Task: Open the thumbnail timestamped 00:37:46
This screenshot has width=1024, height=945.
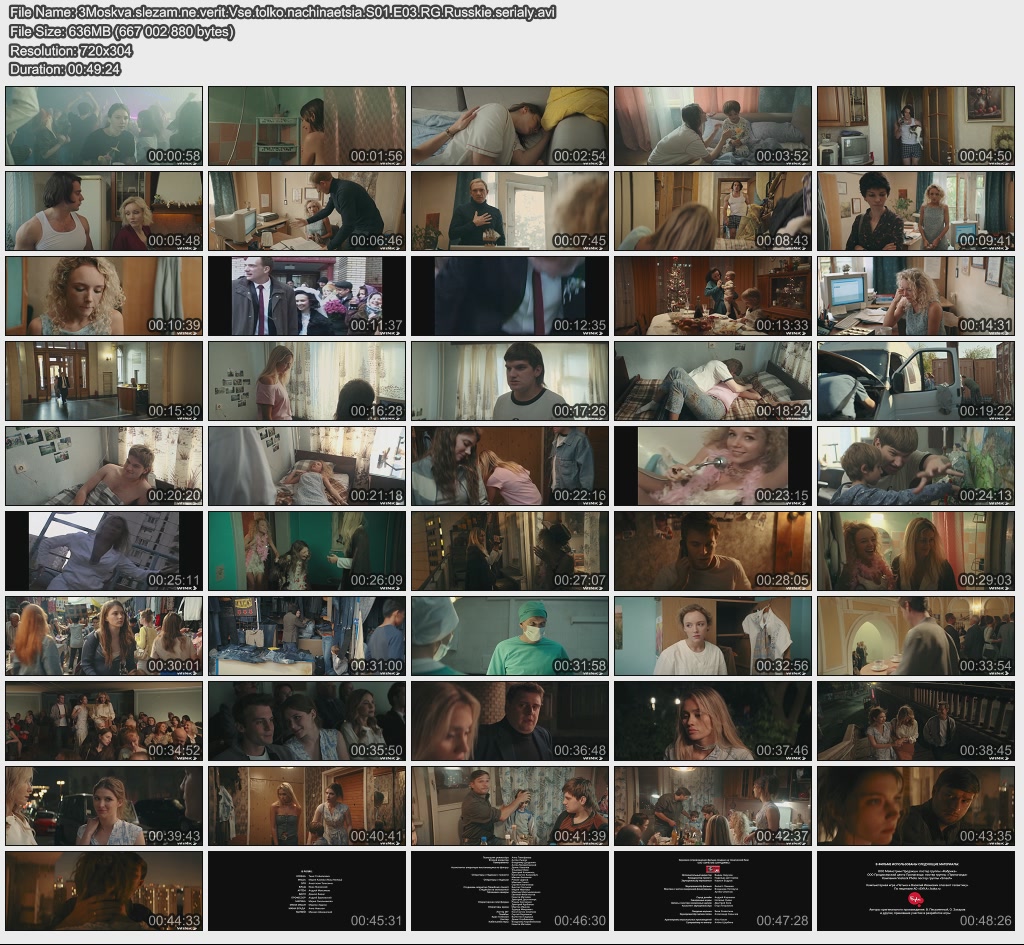Action: tap(712, 721)
